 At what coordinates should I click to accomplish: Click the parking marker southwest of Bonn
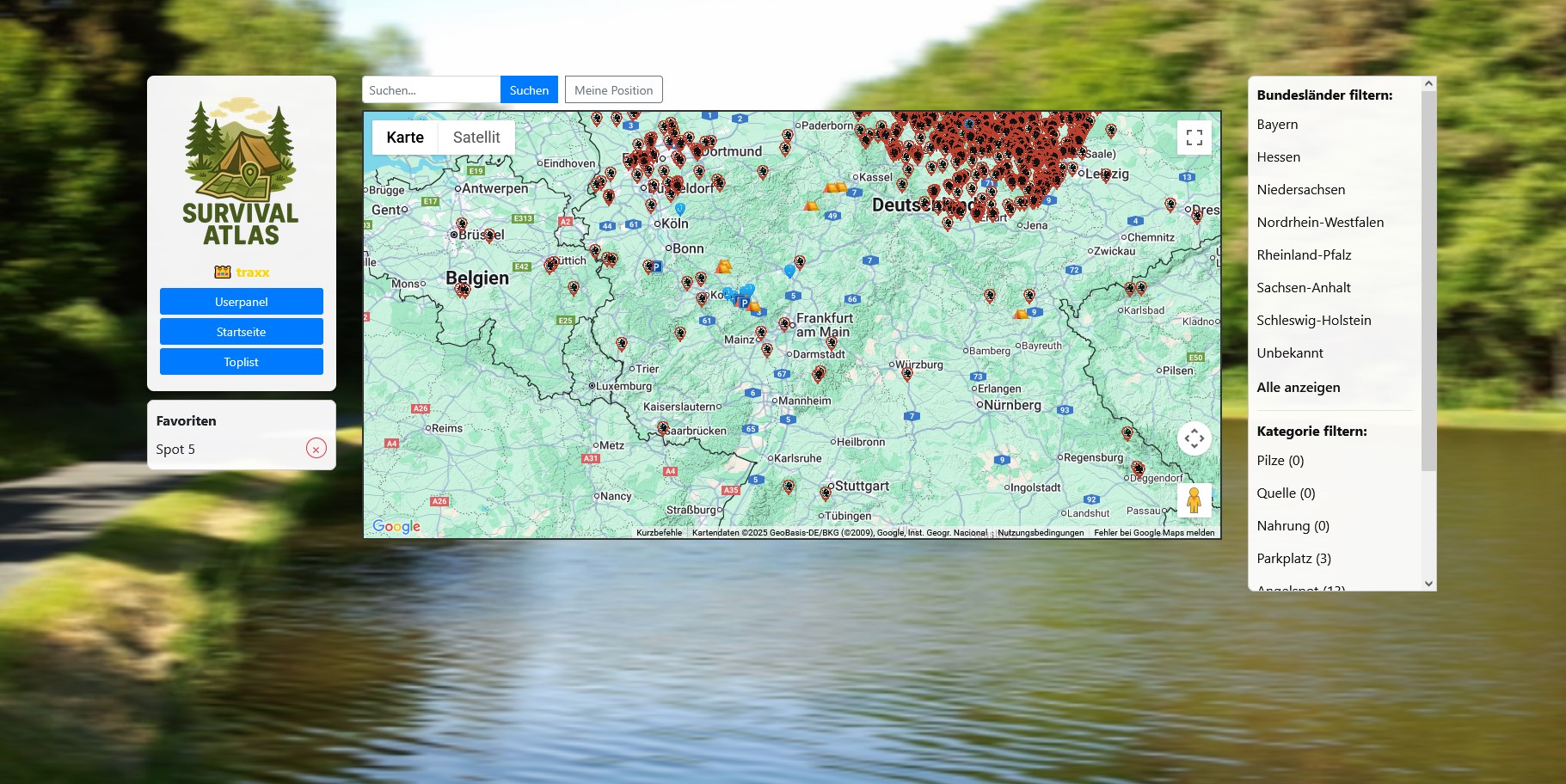coord(656,267)
